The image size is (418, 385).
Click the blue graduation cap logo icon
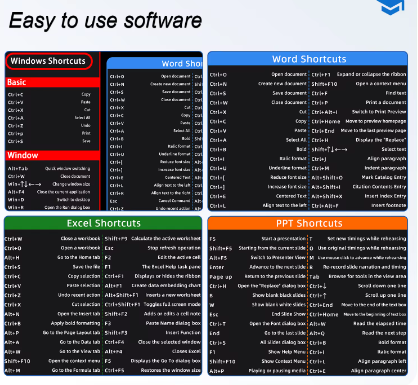click(x=391, y=7)
